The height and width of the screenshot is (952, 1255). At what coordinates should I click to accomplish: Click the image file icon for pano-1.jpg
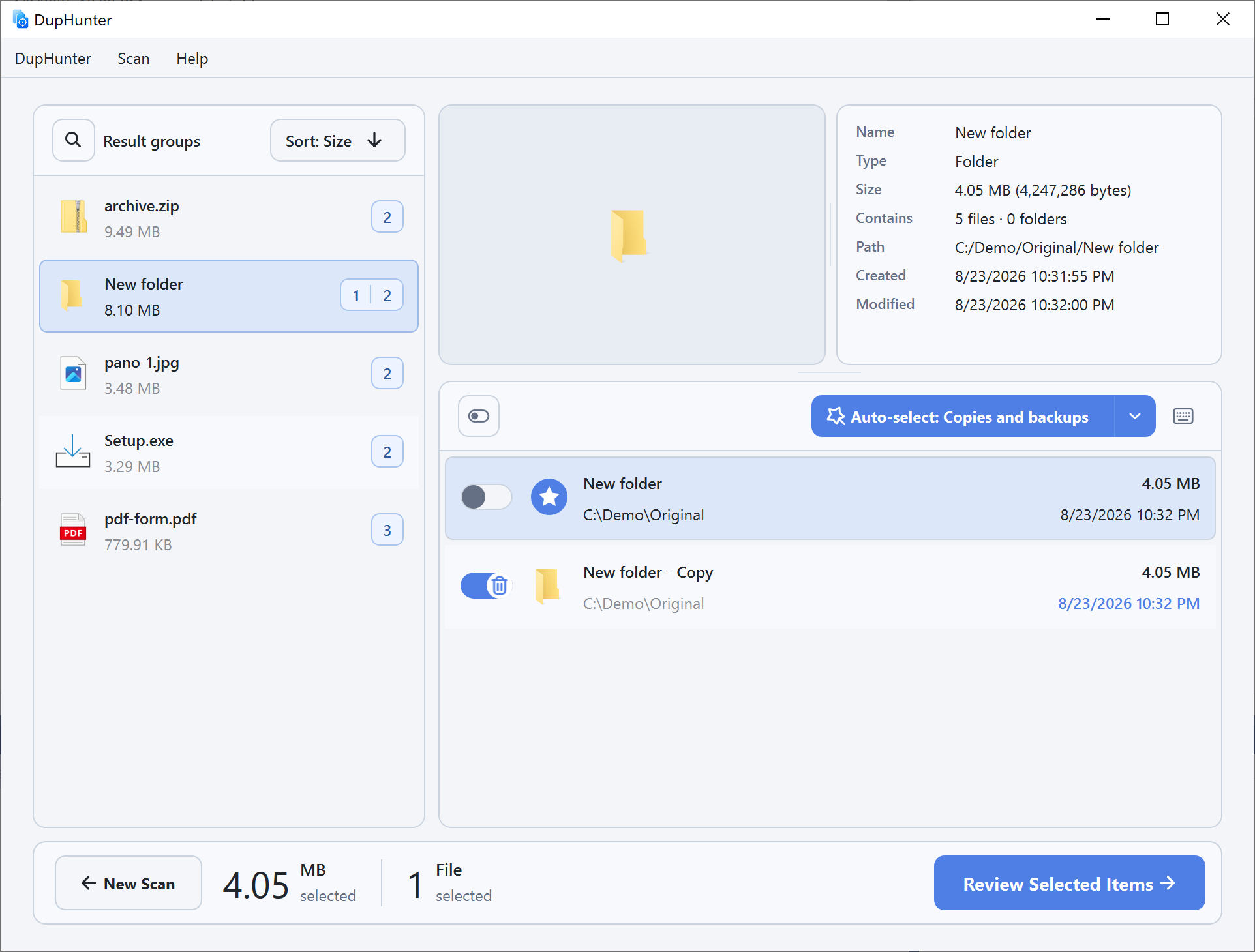tap(73, 374)
